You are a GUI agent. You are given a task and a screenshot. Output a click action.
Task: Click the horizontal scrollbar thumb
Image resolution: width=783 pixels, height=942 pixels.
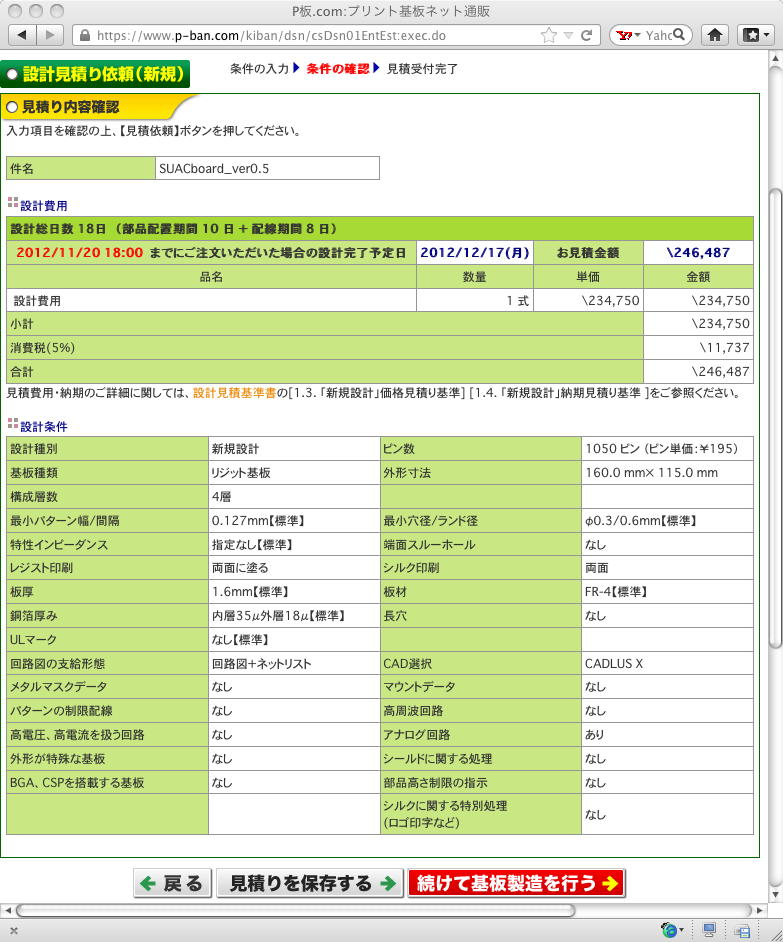coord(295,910)
